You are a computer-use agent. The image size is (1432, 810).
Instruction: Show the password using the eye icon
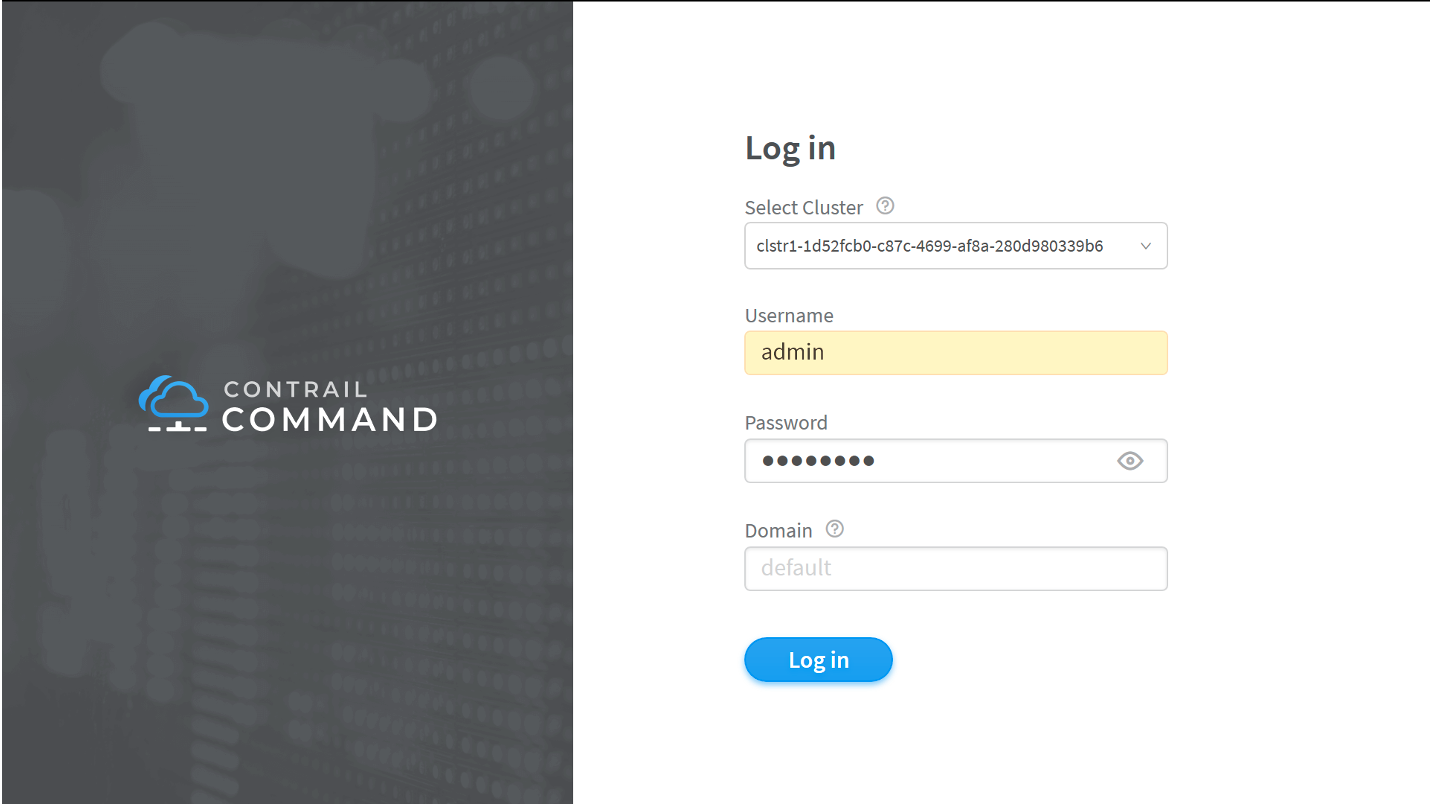(1130, 461)
